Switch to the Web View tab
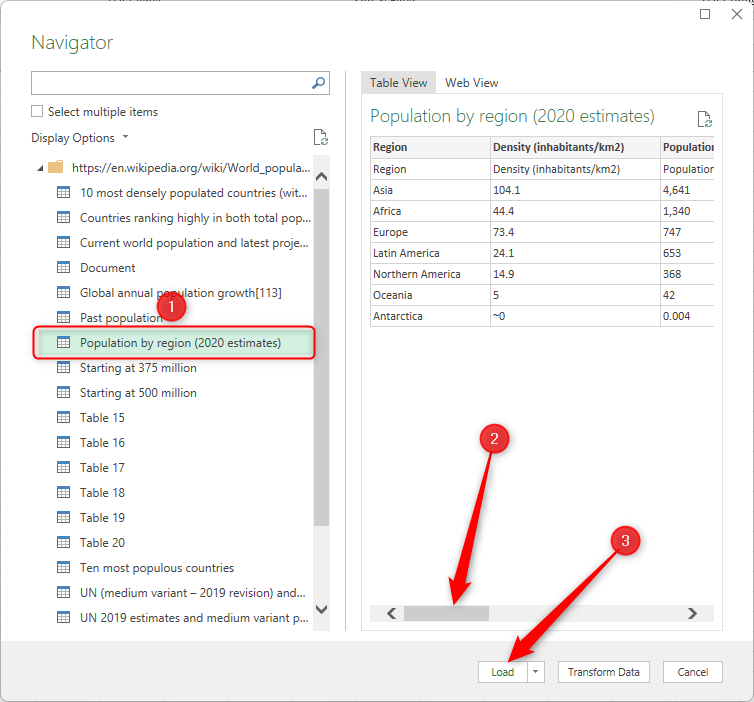This screenshot has width=754, height=702. 471,83
